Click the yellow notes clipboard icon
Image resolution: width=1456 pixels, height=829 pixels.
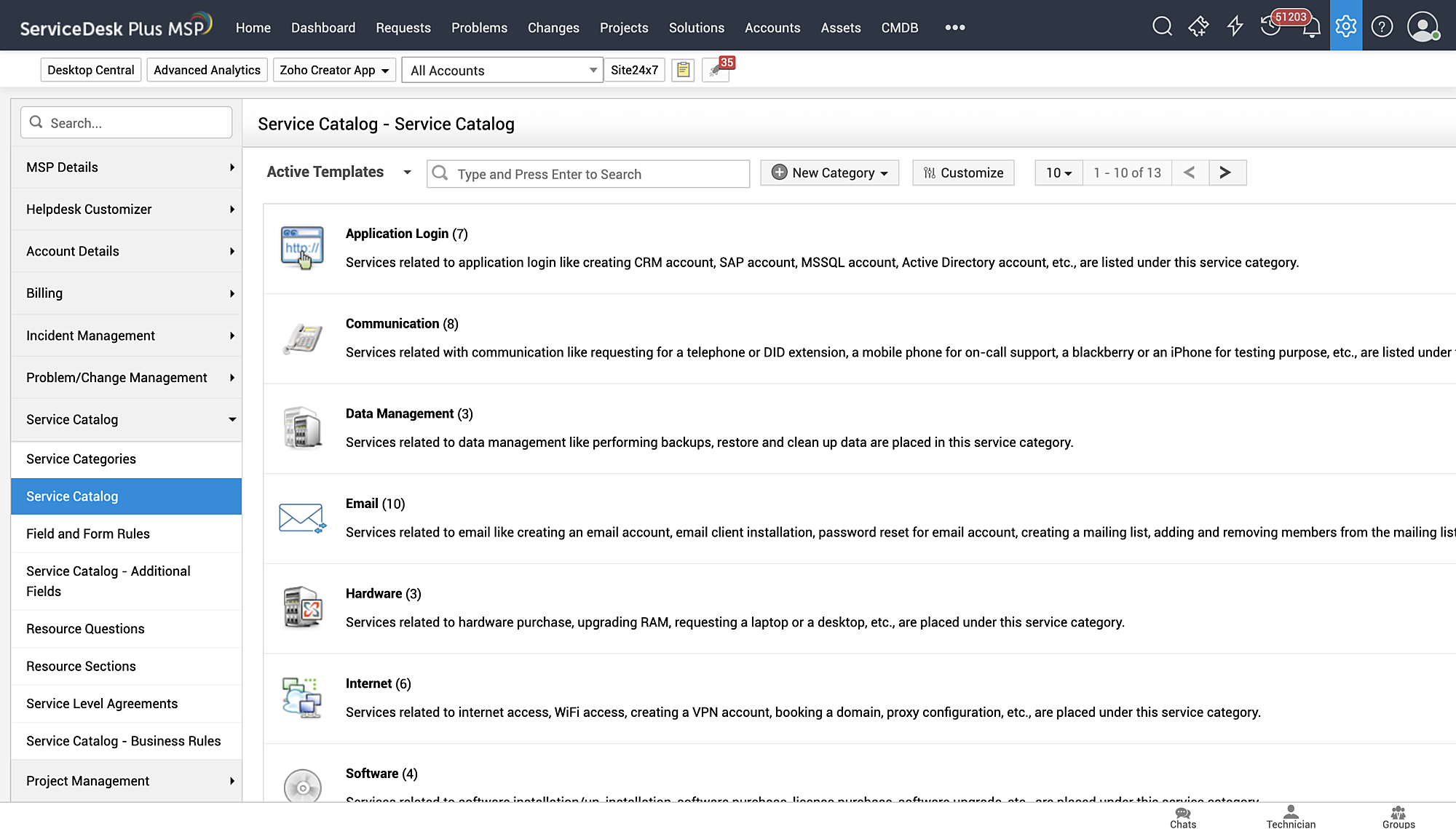(683, 70)
